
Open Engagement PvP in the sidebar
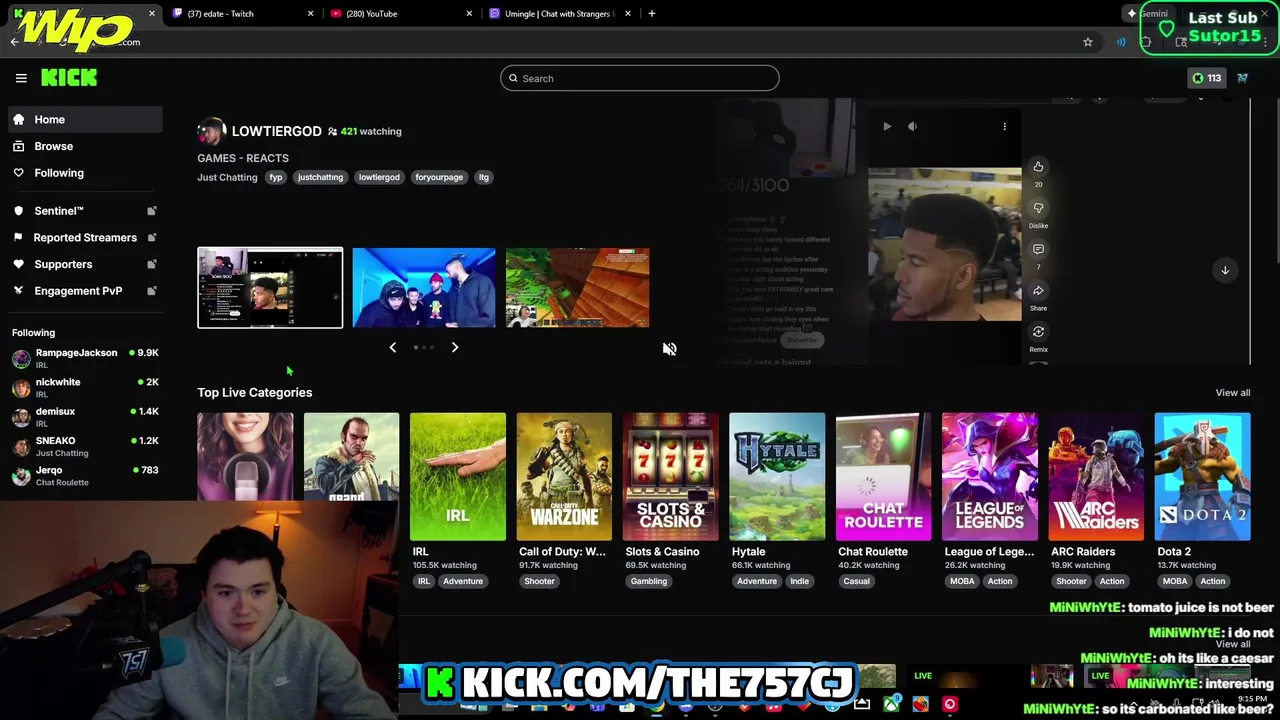coord(85,291)
